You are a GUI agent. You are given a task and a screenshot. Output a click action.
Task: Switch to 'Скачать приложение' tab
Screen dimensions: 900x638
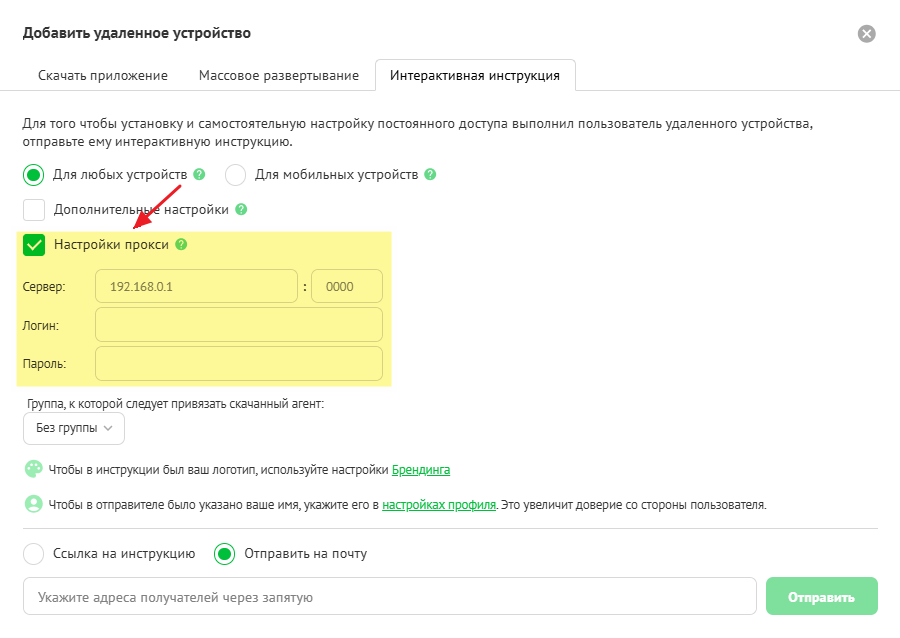(x=103, y=75)
